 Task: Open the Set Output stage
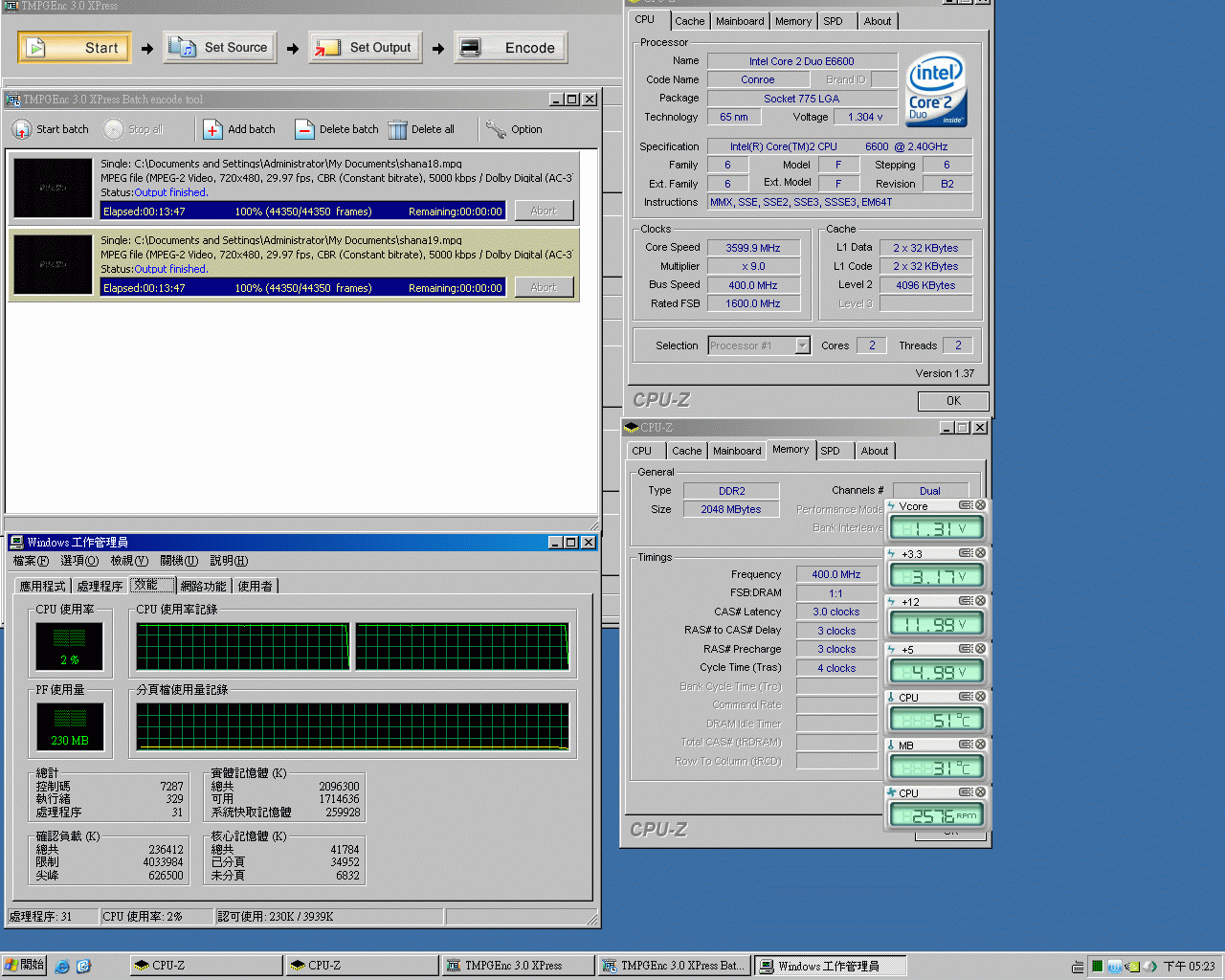tap(366, 47)
